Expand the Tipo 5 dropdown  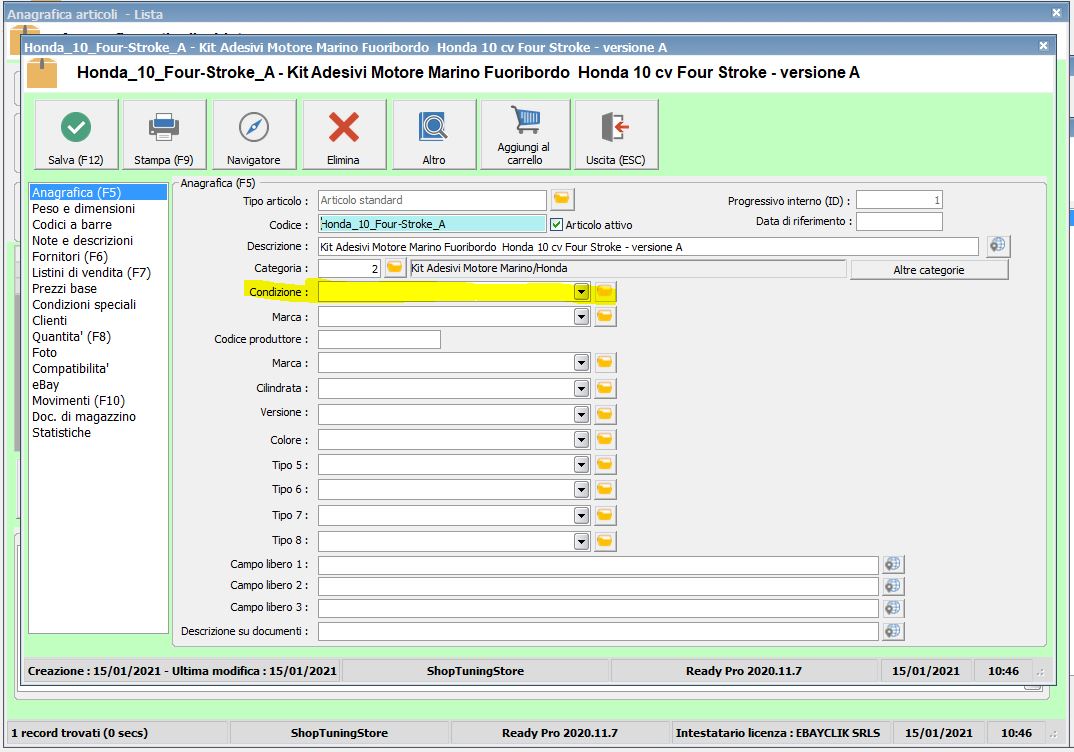click(x=582, y=464)
